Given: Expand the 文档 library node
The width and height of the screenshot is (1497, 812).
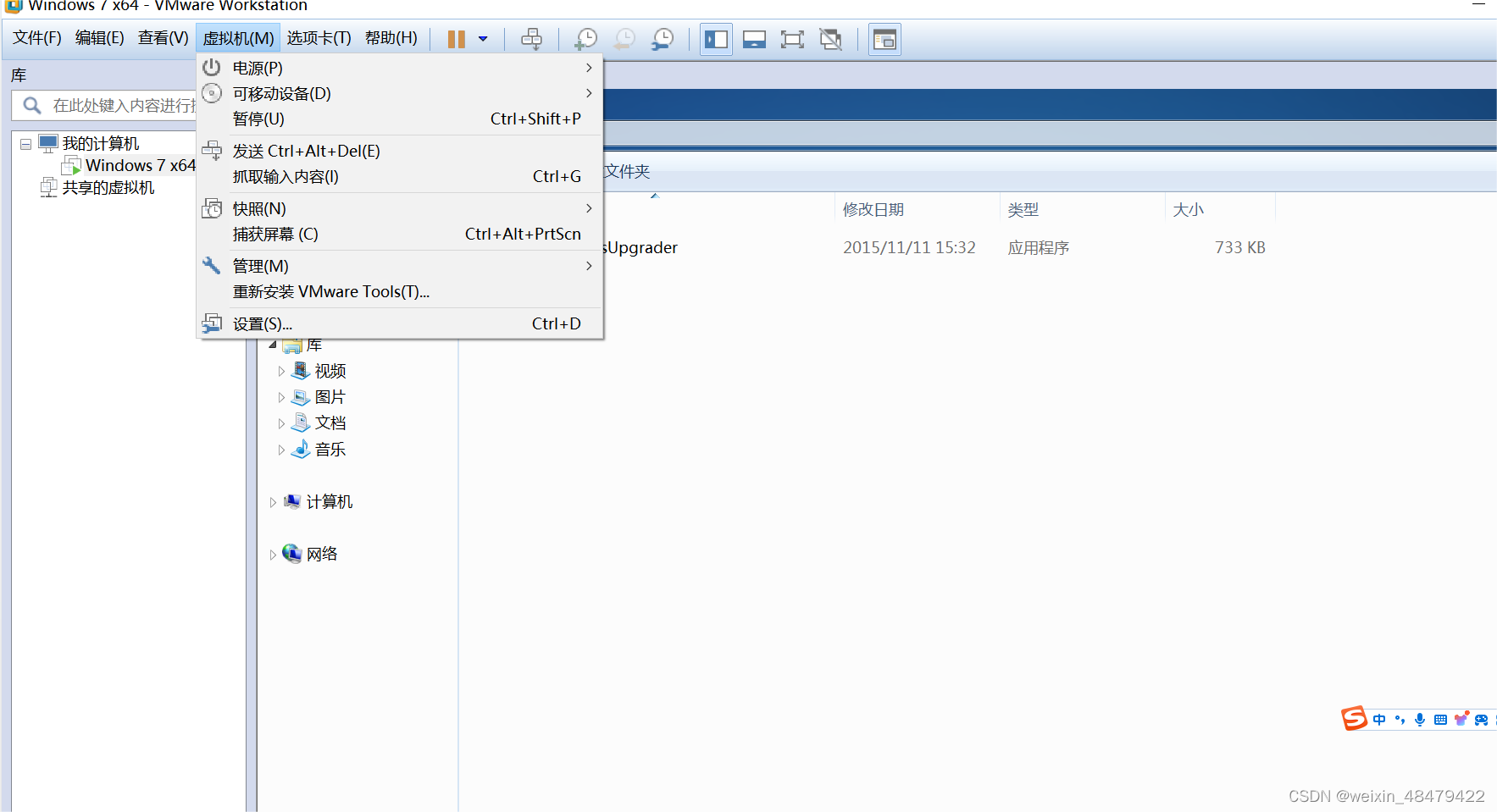Looking at the screenshot, I should click(282, 423).
